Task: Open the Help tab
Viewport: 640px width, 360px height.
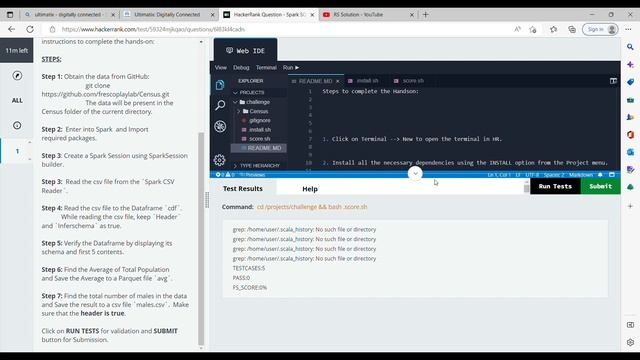Action: (x=310, y=189)
